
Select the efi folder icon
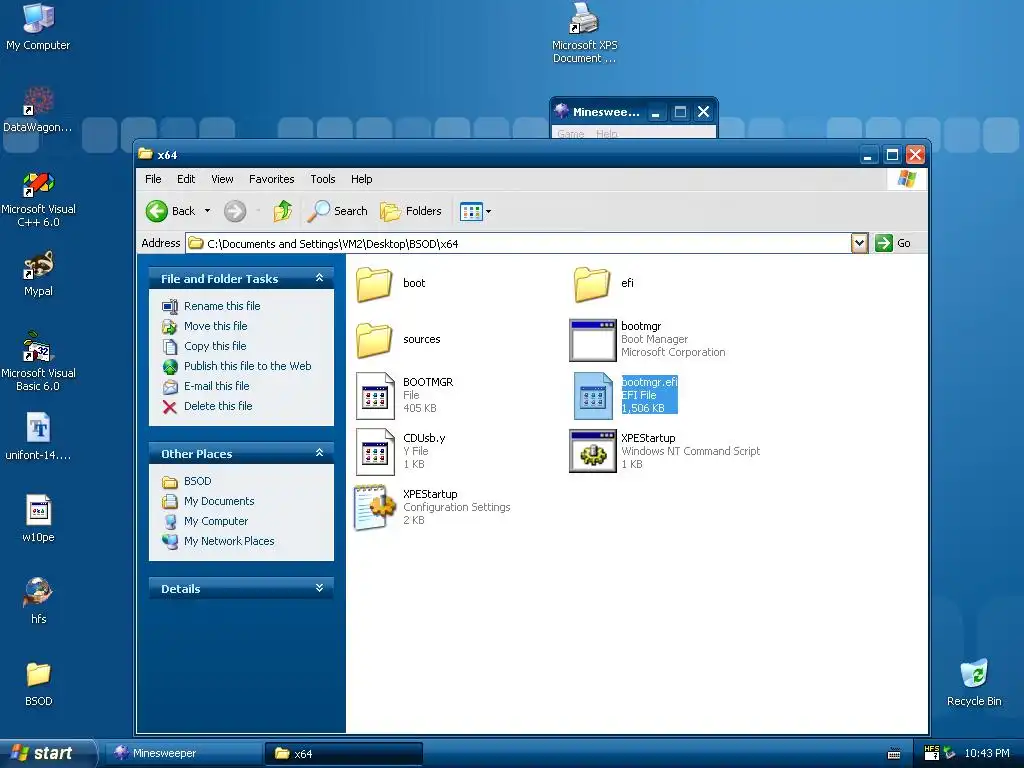(x=592, y=284)
